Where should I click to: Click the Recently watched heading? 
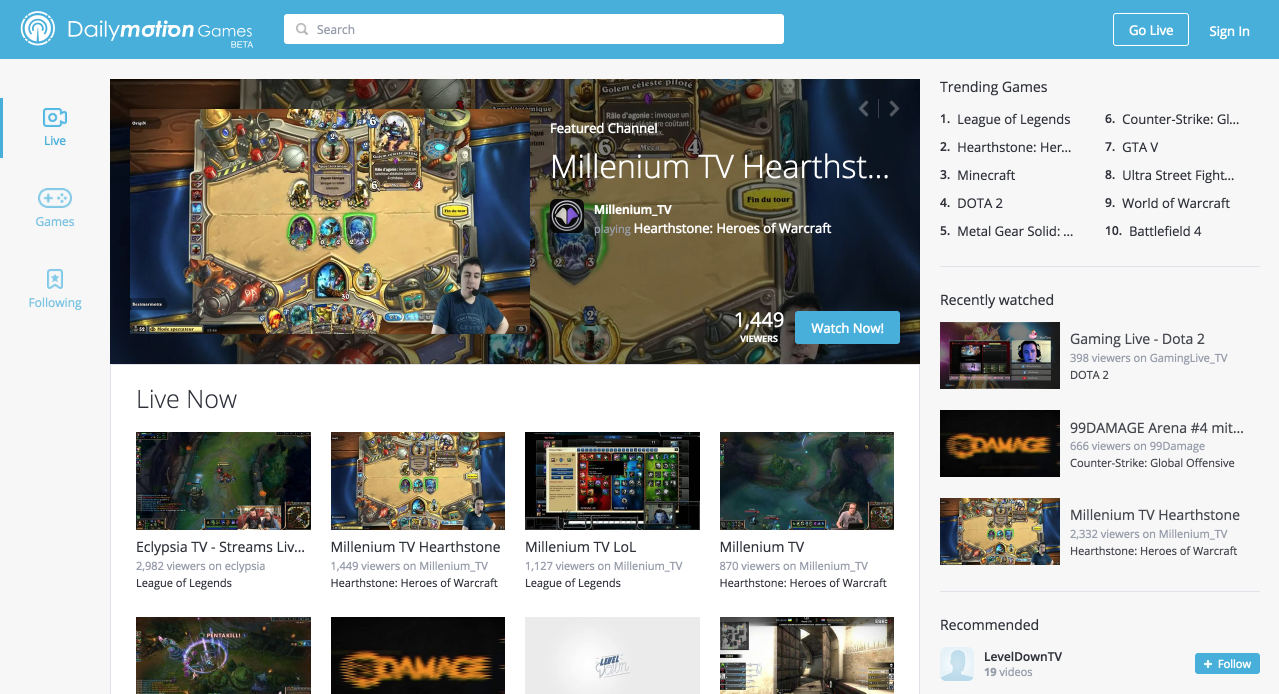pos(997,300)
